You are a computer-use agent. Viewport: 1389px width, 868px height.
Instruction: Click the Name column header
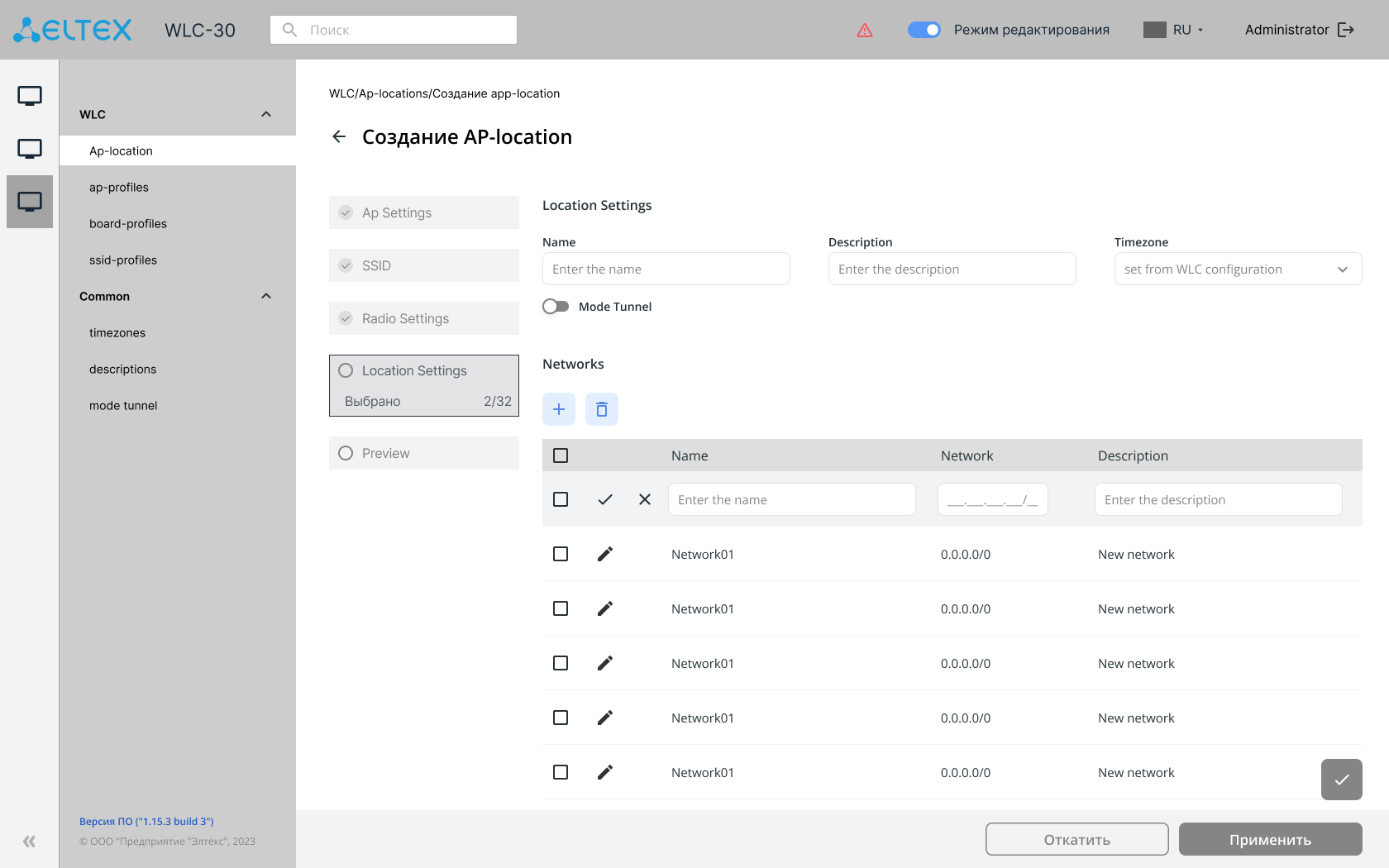tap(690, 455)
